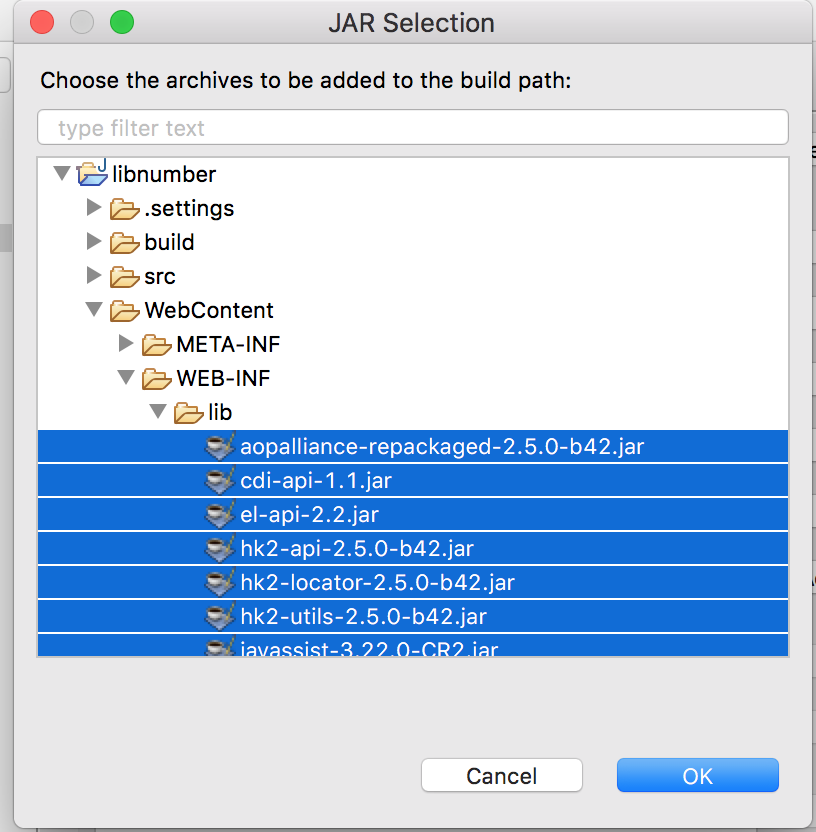Click the META-INF folder icon

[157, 344]
